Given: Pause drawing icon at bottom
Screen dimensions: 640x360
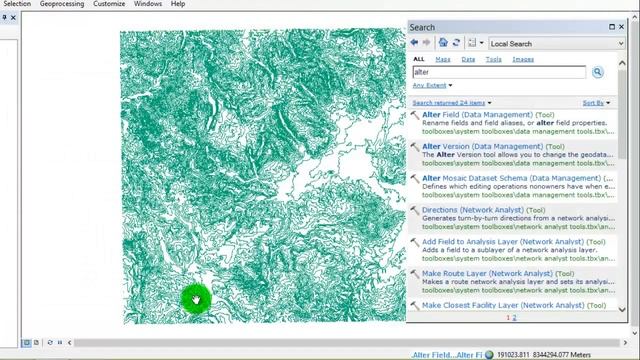Looking at the screenshot, I should 60,342.
